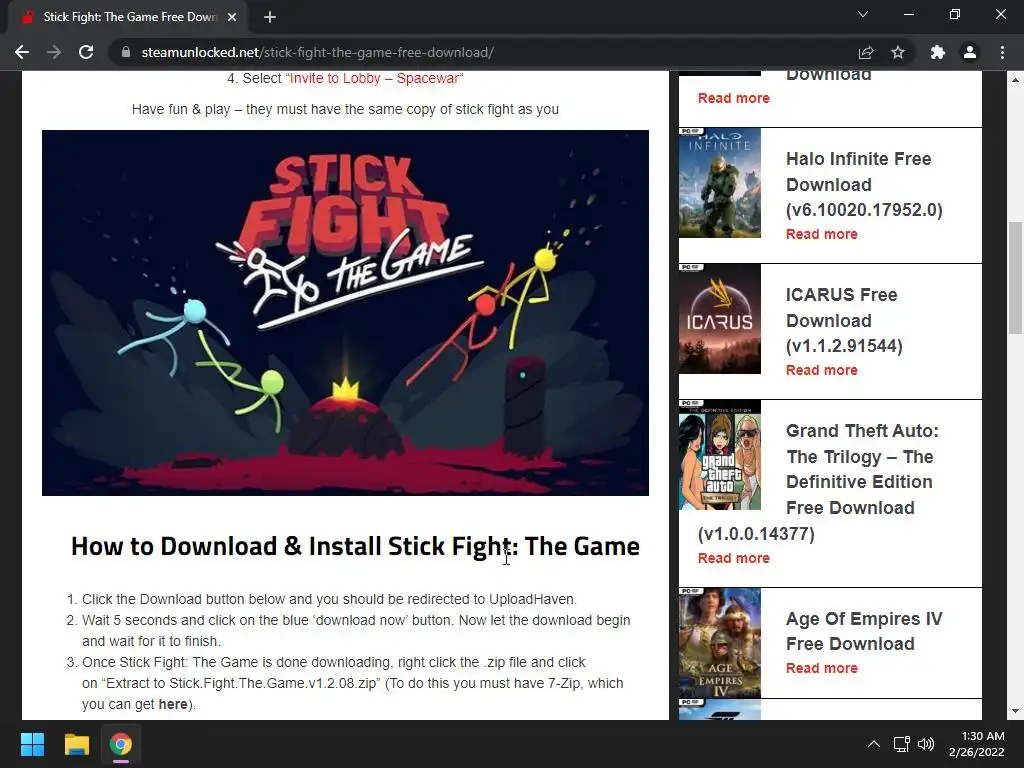The width and height of the screenshot is (1024, 768).
Task: Open Halo Infinite cover thumbnail
Action: click(x=720, y=183)
